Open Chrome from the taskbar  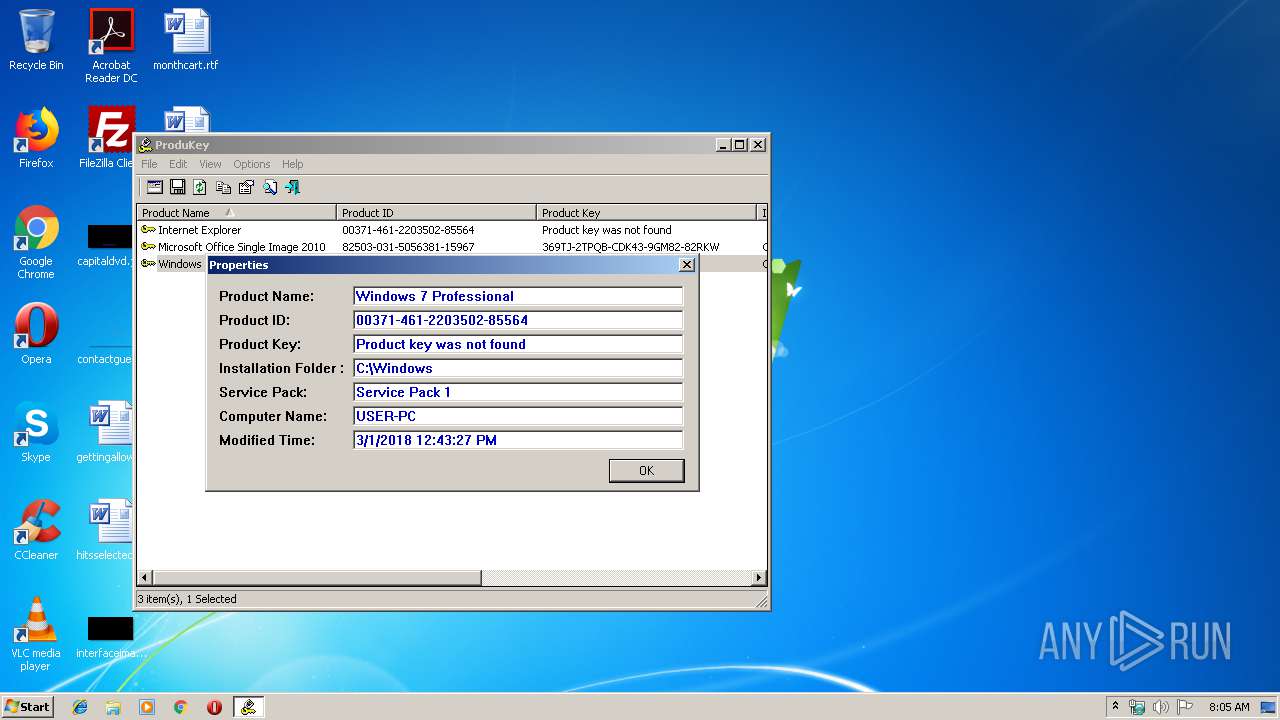pos(180,707)
